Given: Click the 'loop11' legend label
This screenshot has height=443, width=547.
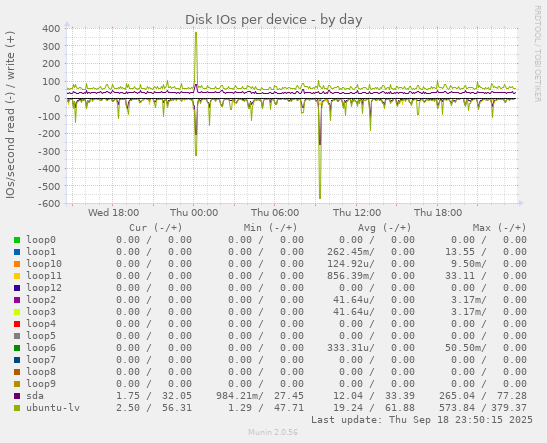Looking at the screenshot, I should tap(44, 276).
